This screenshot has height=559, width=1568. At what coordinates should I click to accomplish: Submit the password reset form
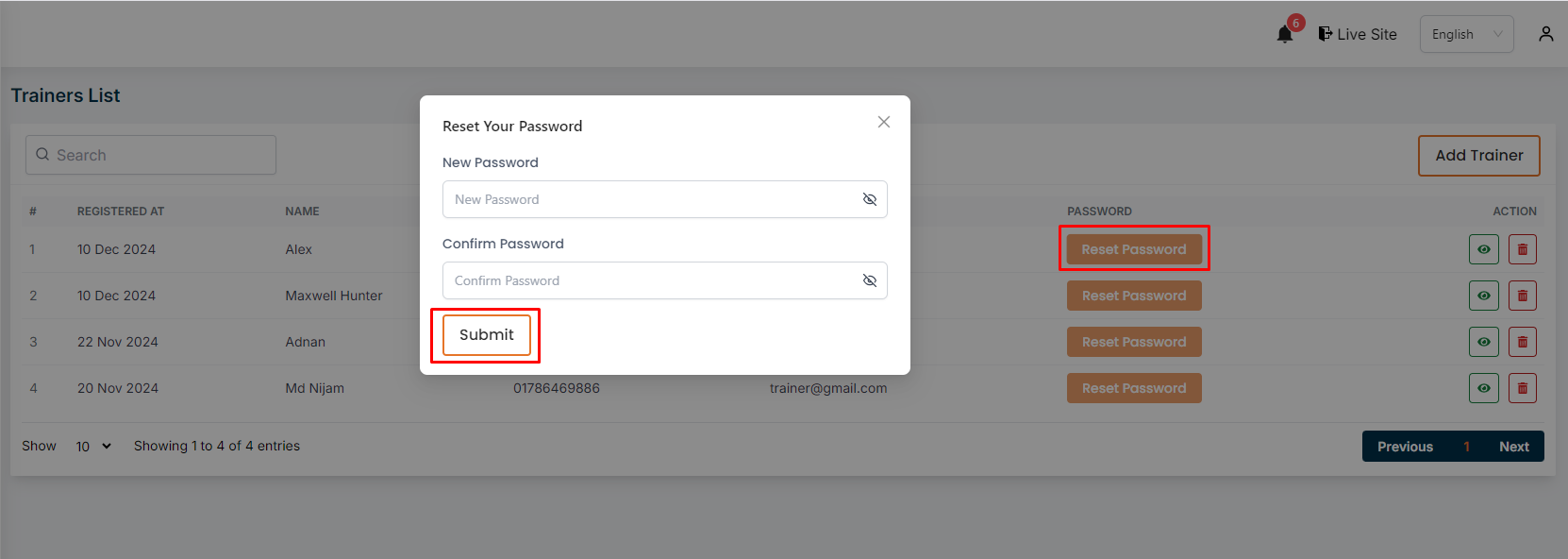click(x=485, y=334)
